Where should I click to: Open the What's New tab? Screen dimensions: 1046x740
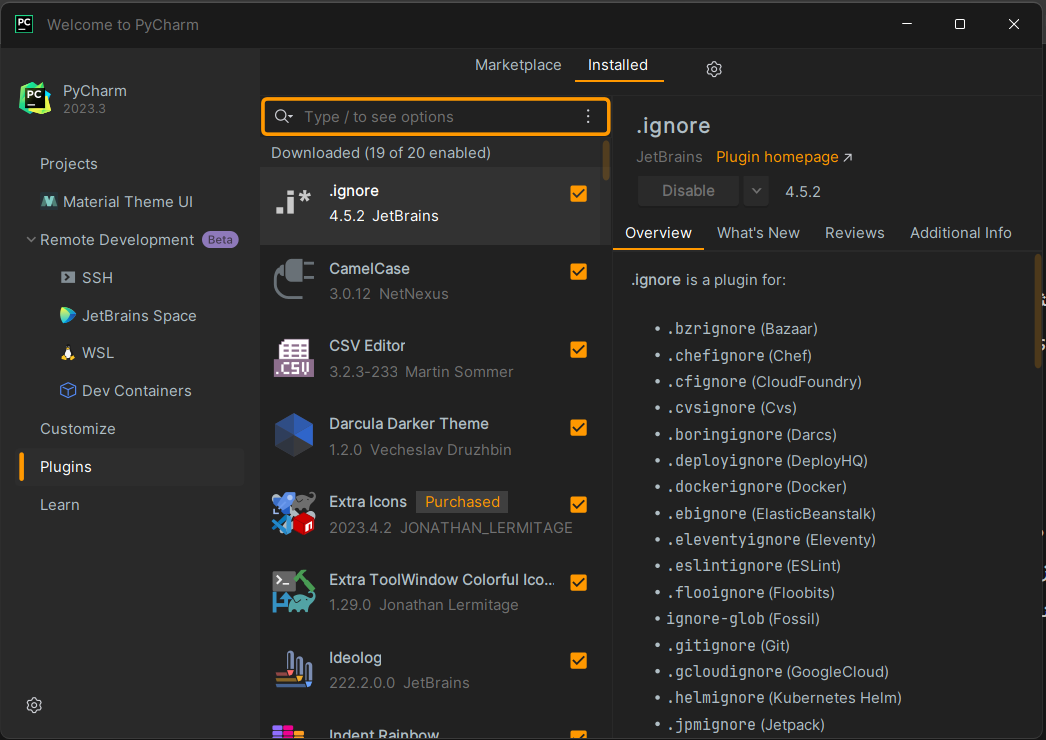(x=758, y=232)
